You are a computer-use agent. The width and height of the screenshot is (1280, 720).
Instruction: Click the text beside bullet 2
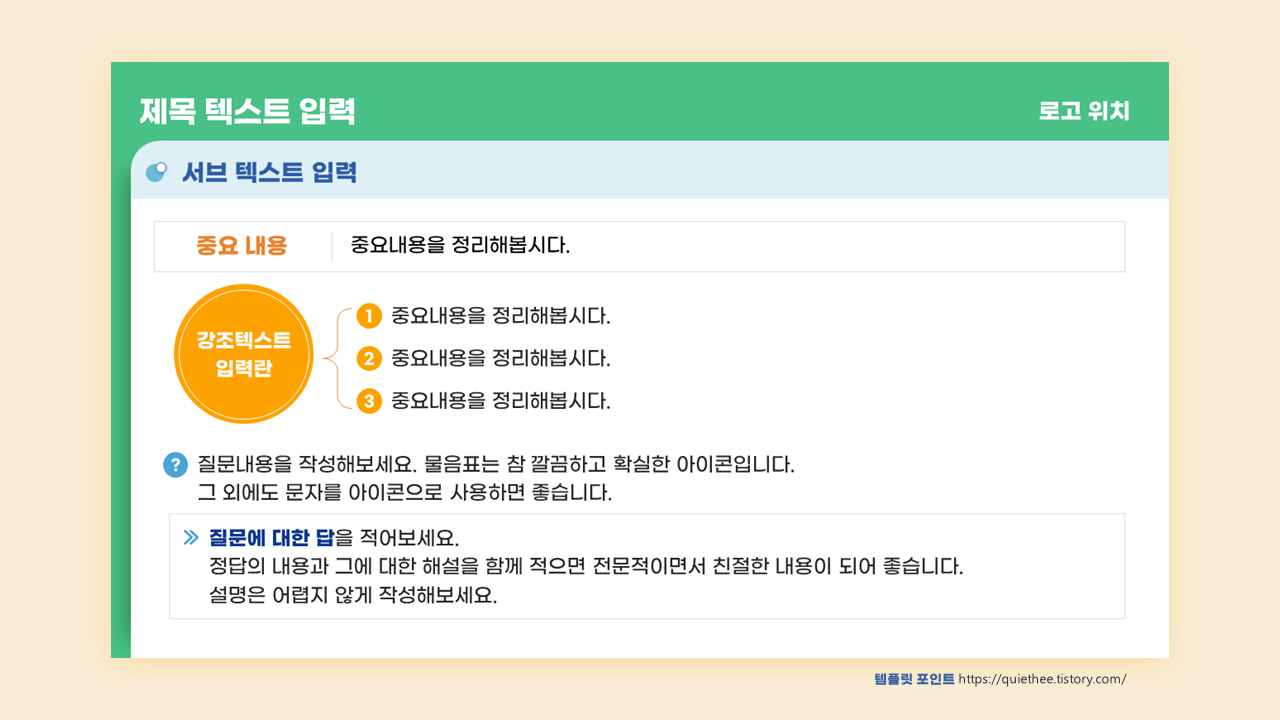click(x=500, y=358)
